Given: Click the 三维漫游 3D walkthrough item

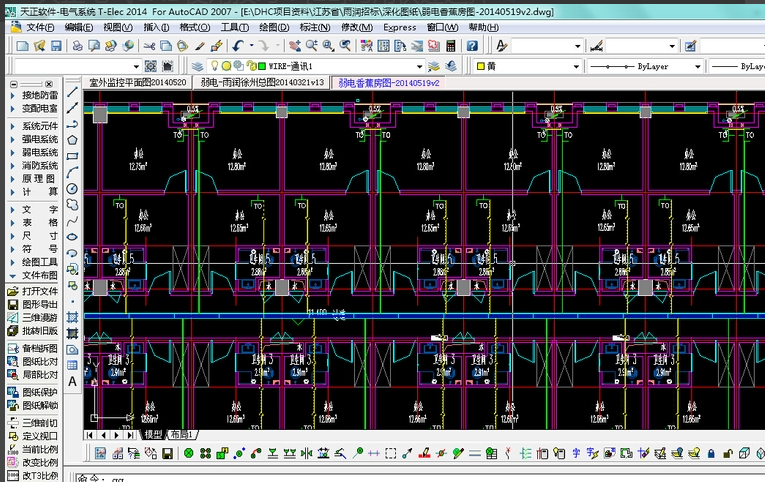Looking at the screenshot, I should click(33, 318).
